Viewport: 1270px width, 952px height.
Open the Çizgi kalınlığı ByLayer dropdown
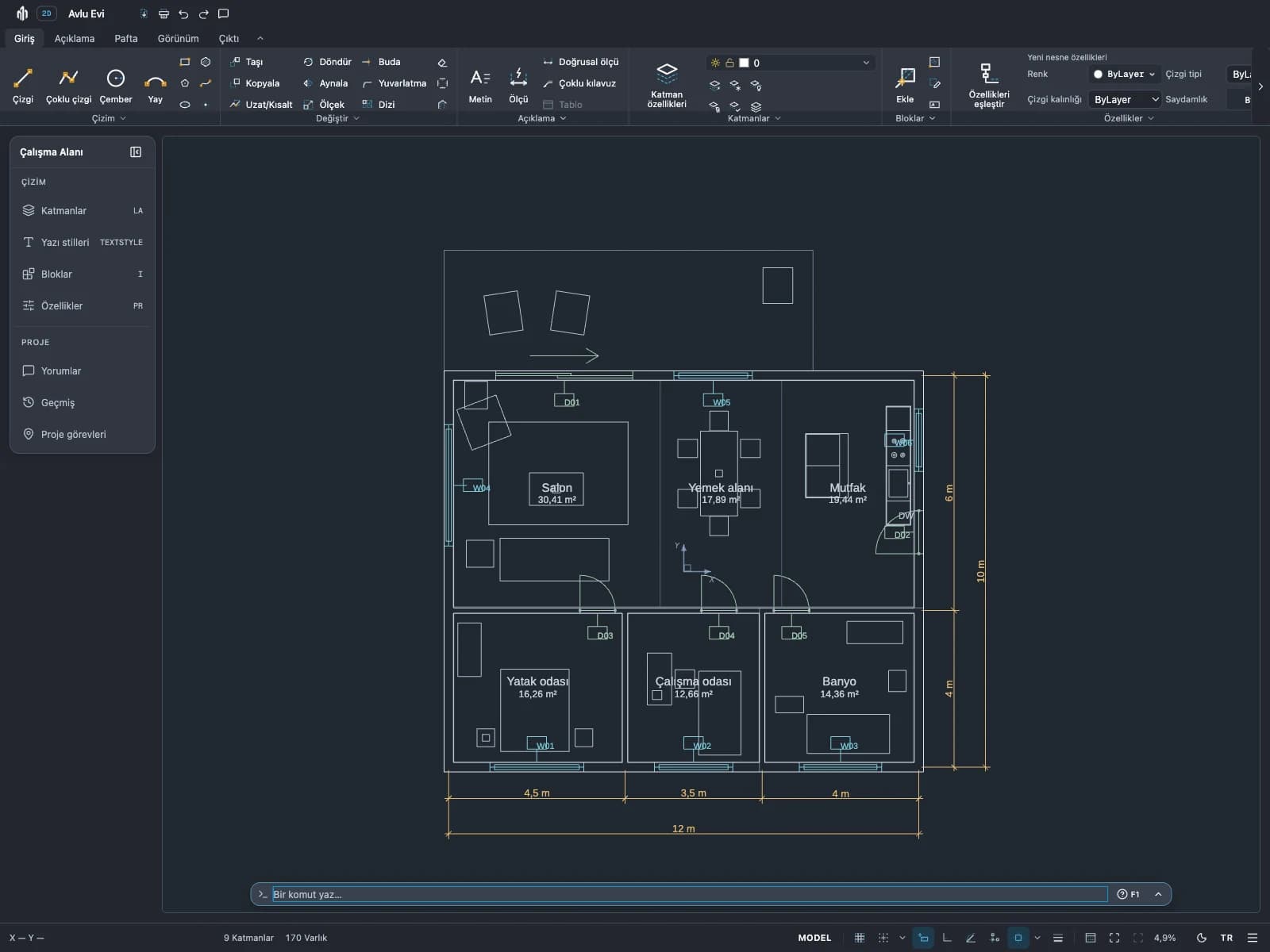[1126, 99]
